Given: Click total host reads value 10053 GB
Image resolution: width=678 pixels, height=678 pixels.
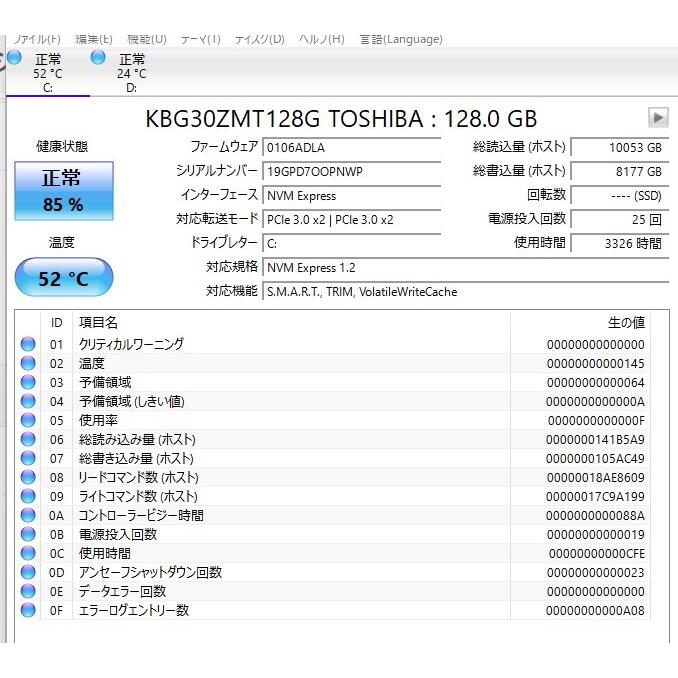Looking at the screenshot, I should 620,147.
